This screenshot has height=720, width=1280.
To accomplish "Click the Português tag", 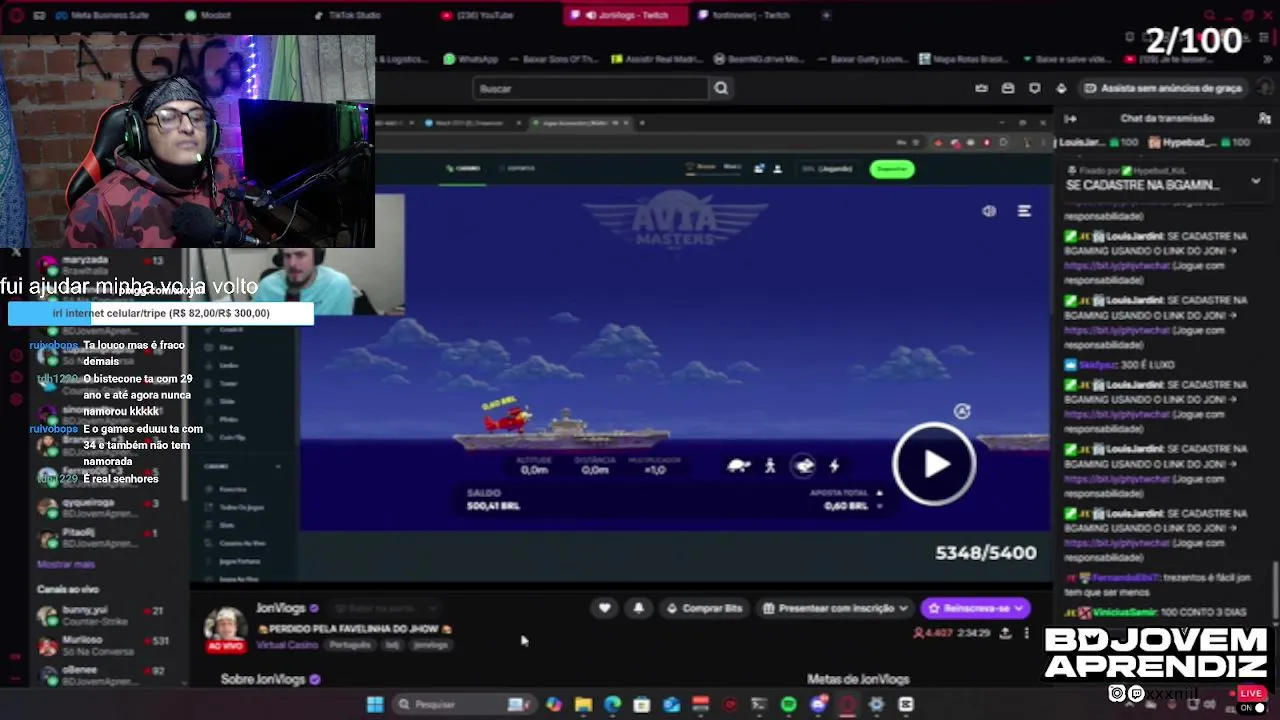I will point(350,645).
